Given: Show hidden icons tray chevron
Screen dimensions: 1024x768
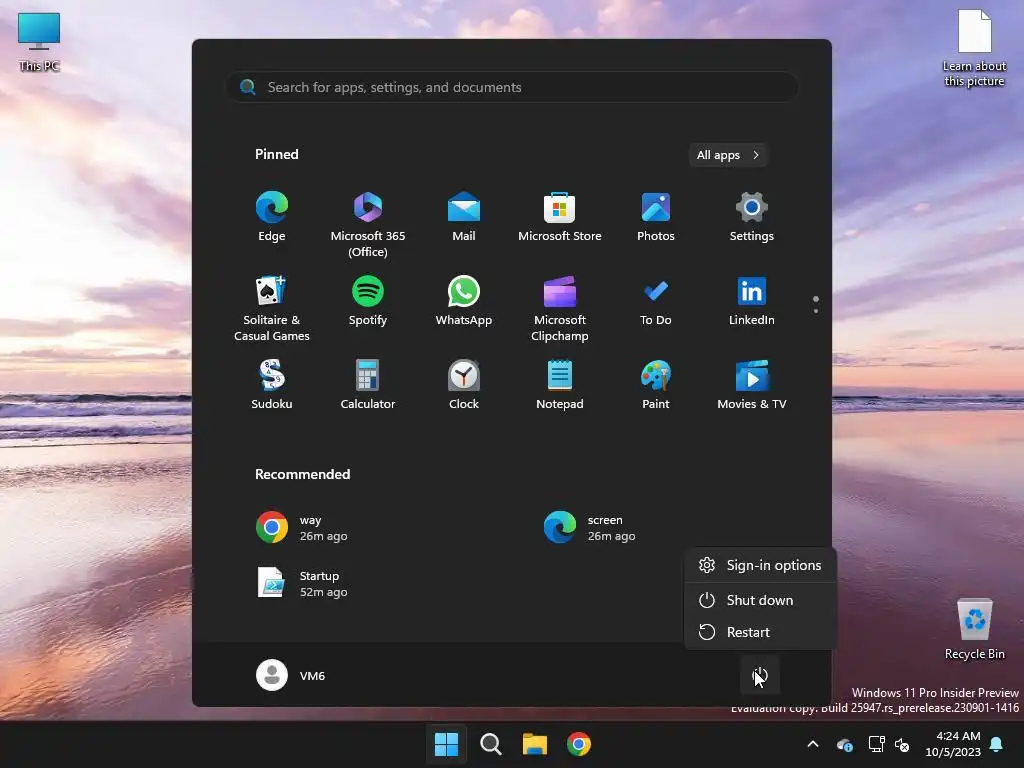Looking at the screenshot, I should point(813,744).
